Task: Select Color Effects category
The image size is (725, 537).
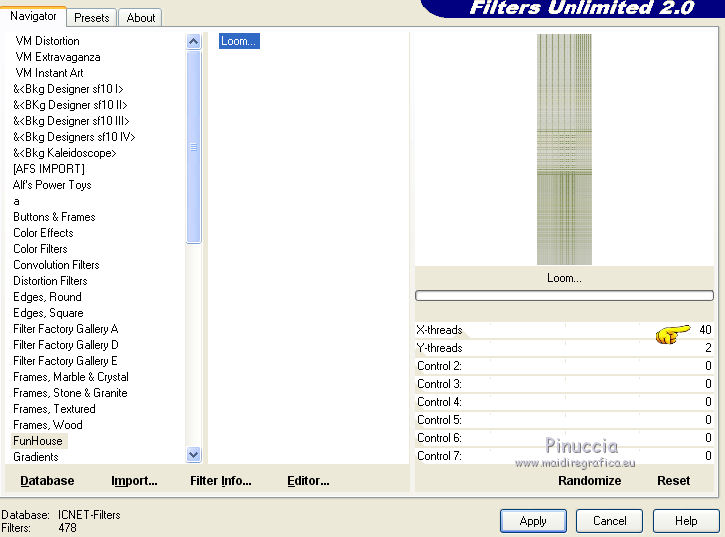Action: [43, 233]
